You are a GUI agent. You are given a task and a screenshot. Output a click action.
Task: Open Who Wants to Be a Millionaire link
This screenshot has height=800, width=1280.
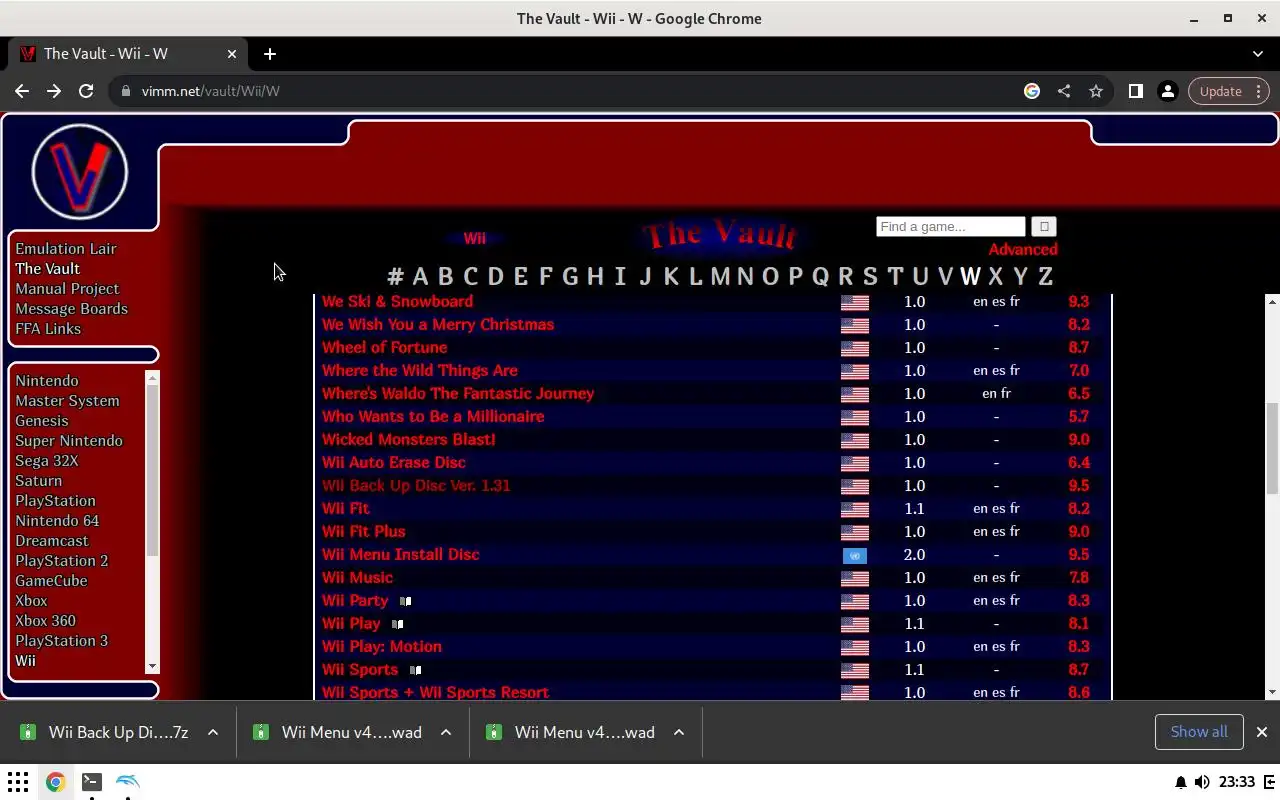point(433,417)
